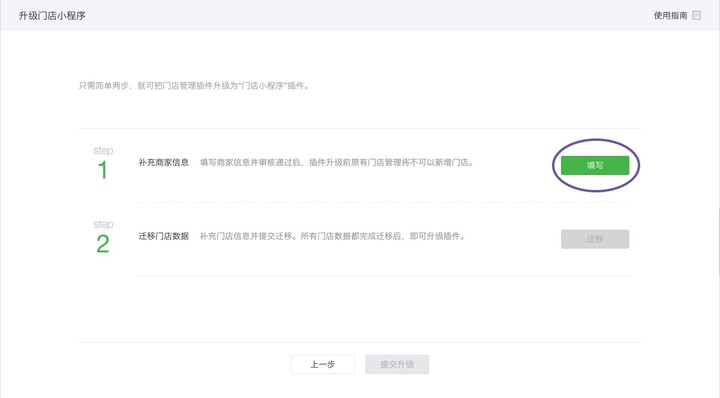Click the green 填写 button
The image size is (720, 398).
595,165
